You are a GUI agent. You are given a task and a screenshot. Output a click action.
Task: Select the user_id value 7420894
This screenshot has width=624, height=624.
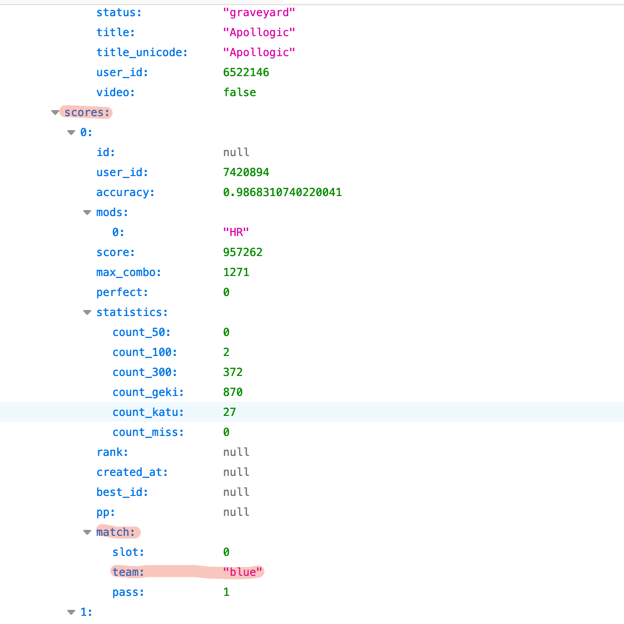click(x=246, y=172)
